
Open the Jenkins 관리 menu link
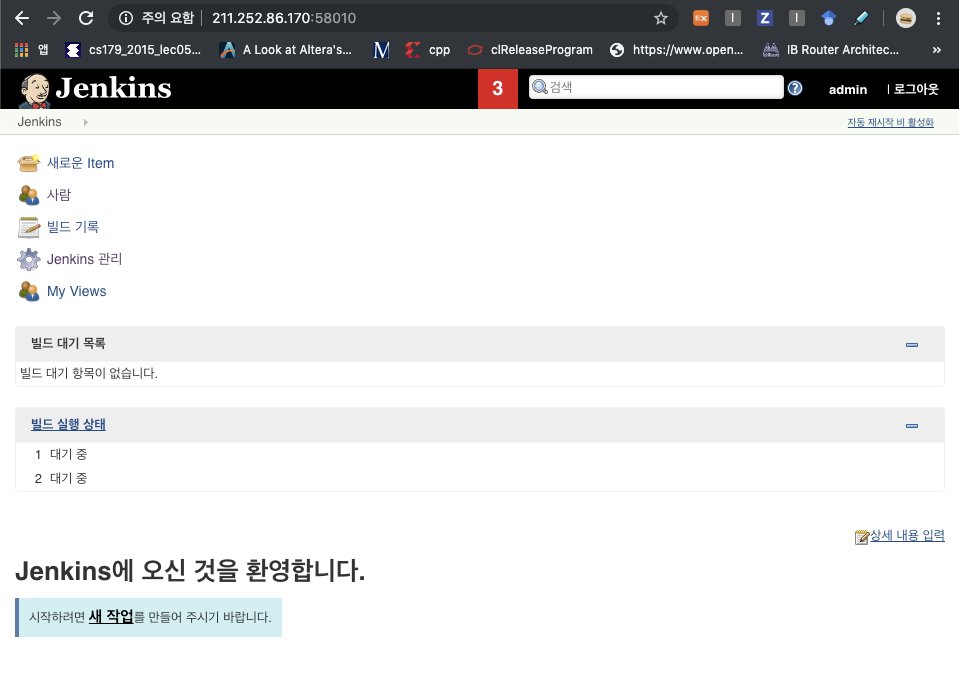84,259
